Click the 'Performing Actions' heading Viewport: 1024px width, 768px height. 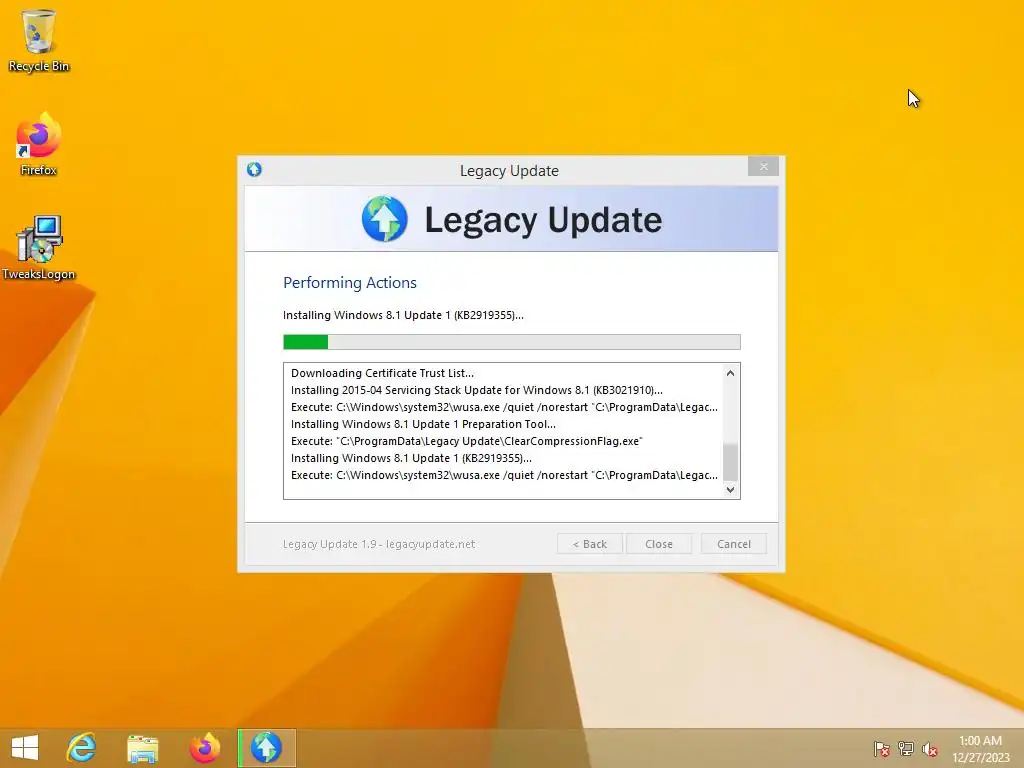(349, 283)
